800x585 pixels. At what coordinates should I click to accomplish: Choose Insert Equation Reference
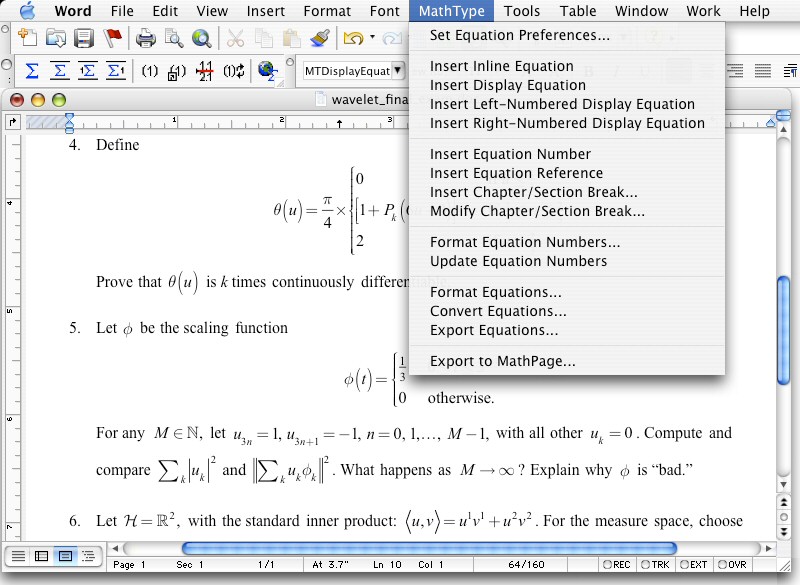567,173
